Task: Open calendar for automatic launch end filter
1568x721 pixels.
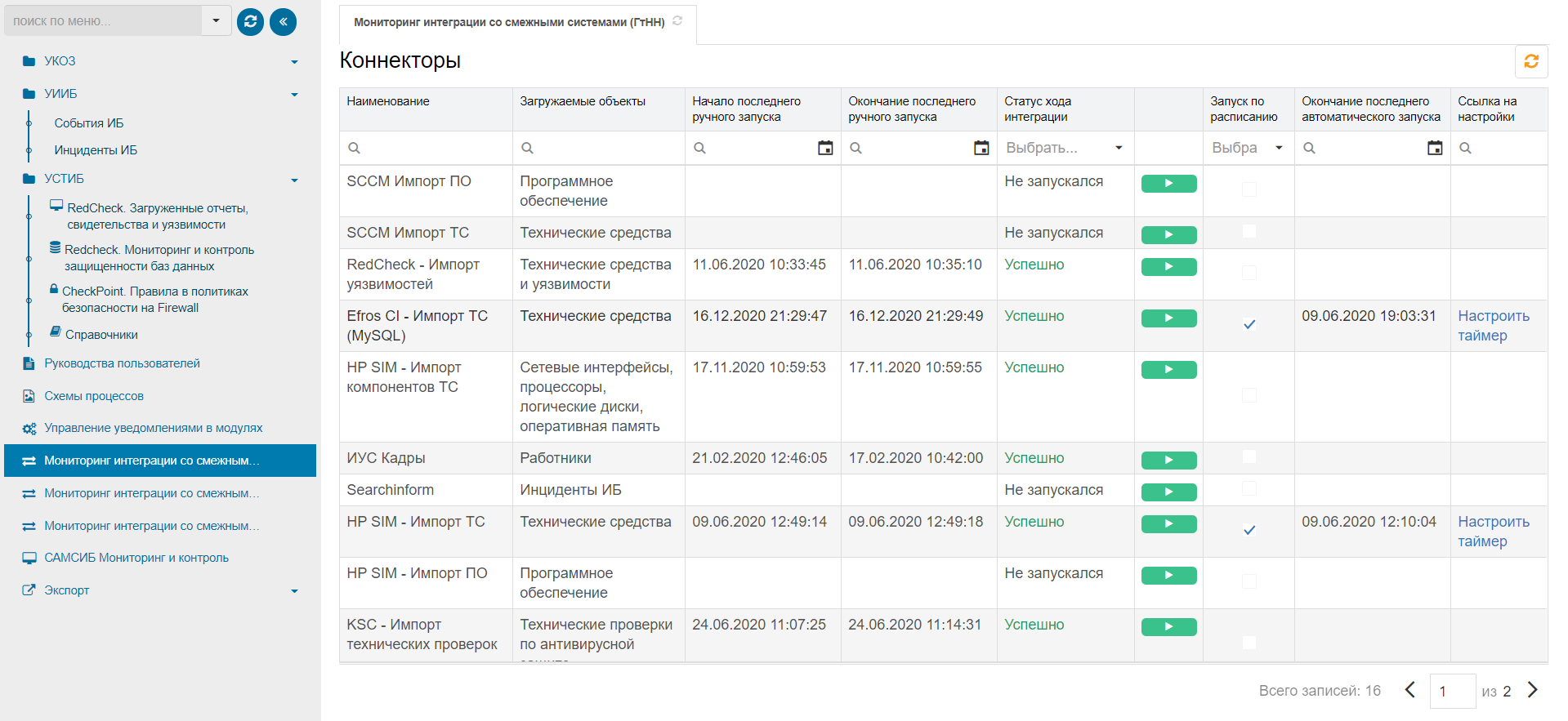Action: (x=1434, y=148)
